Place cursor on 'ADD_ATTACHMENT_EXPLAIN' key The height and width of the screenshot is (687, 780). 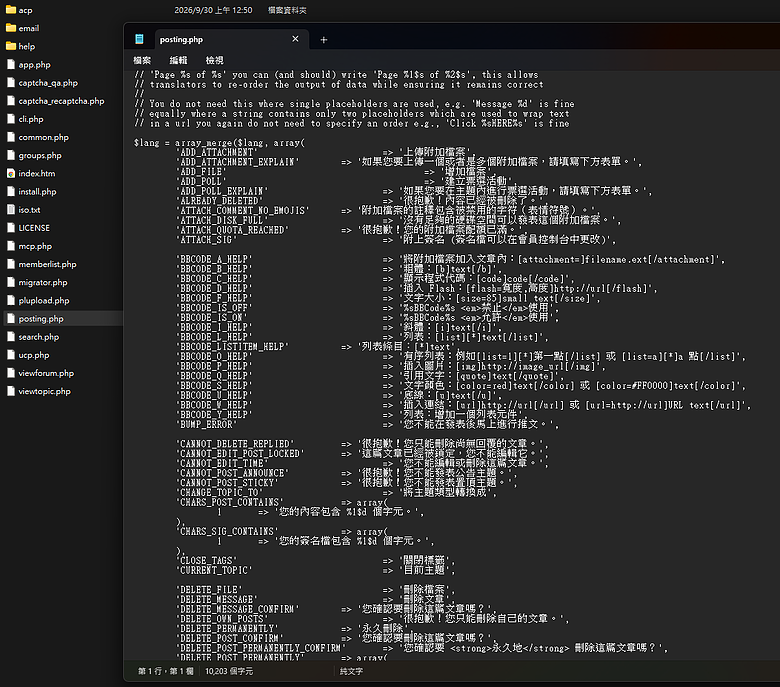coord(237,162)
